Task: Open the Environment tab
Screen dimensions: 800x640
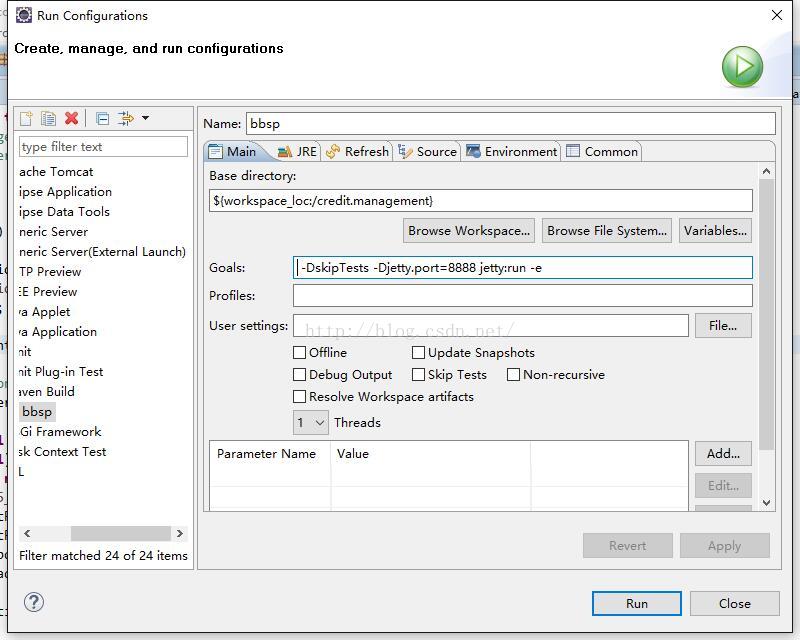Action: pos(511,151)
